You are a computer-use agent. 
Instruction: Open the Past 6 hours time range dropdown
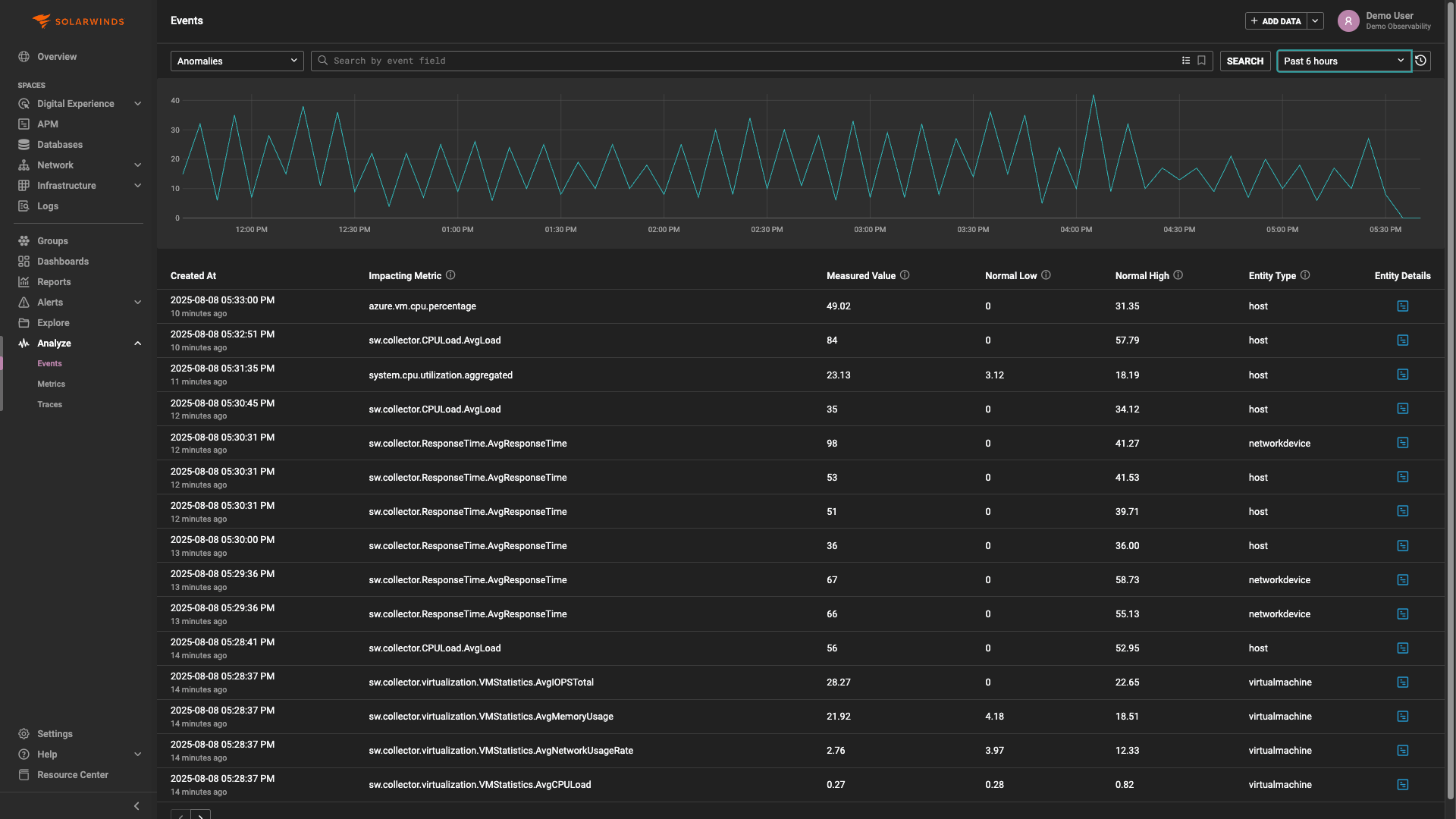coord(1343,61)
